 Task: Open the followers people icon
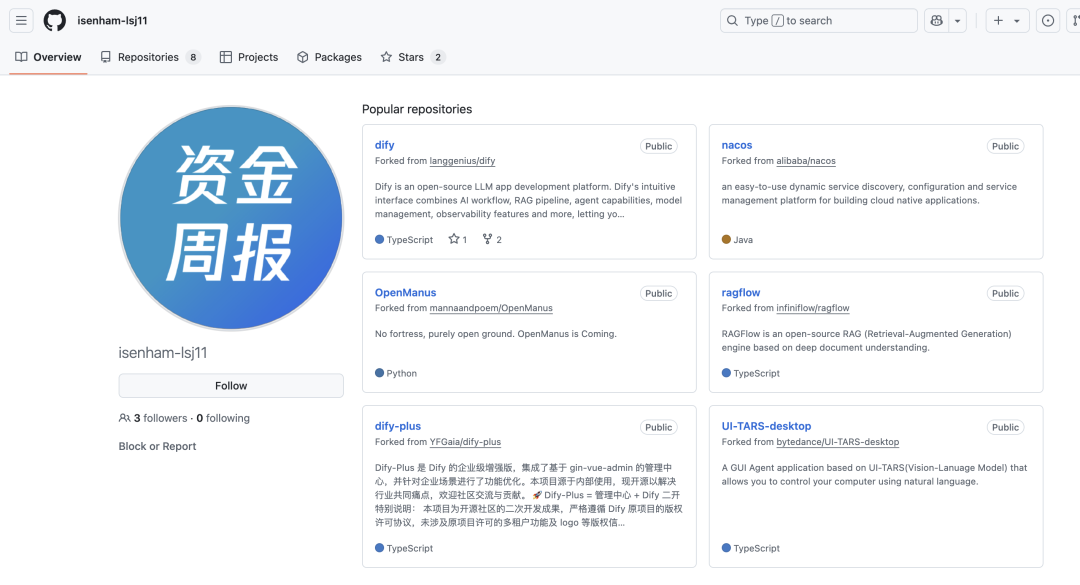tap(124, 418)
